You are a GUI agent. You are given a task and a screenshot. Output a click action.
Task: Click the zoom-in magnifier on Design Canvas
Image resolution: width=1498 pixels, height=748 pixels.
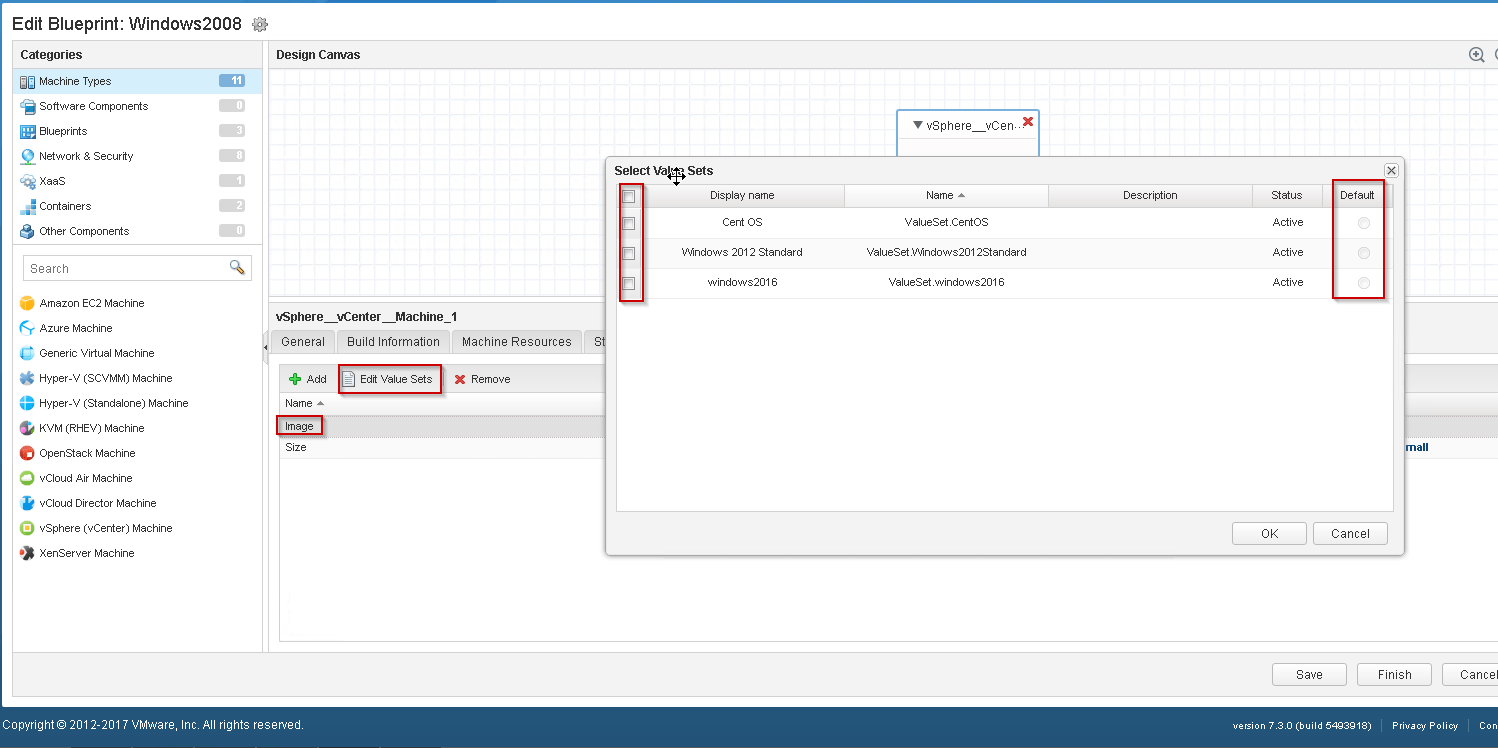[x=1476, y=55]
